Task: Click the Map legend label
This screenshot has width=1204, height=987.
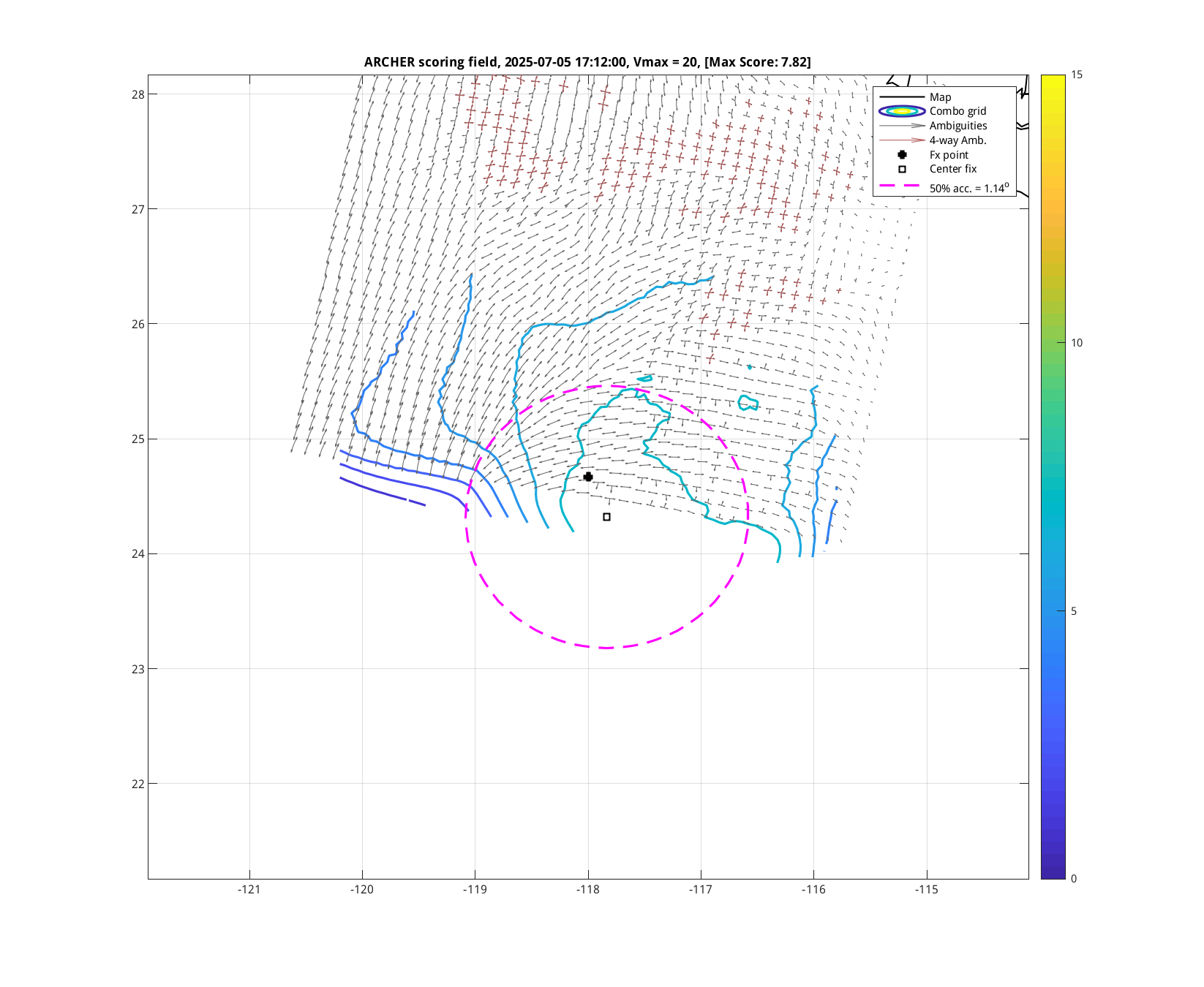Action: click(940, 97)
